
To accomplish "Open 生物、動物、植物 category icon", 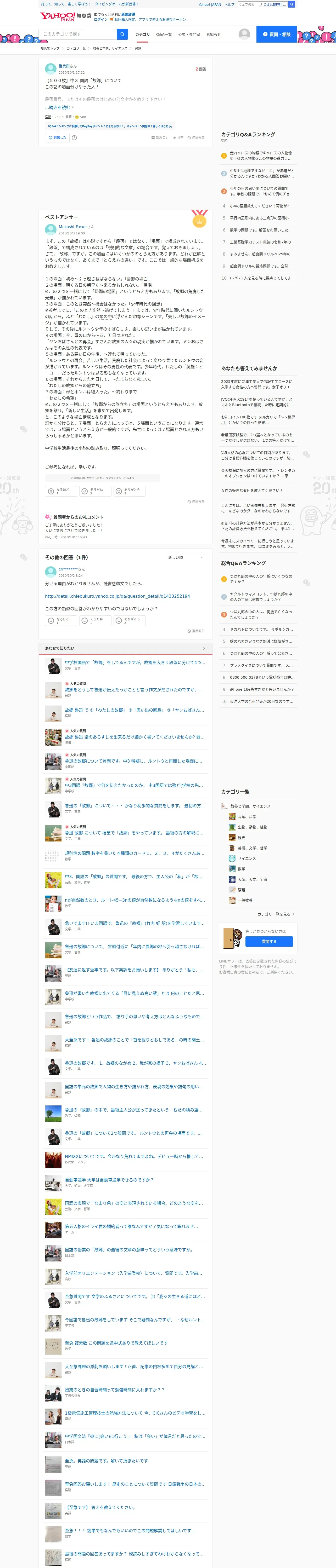I will (232, 827).
